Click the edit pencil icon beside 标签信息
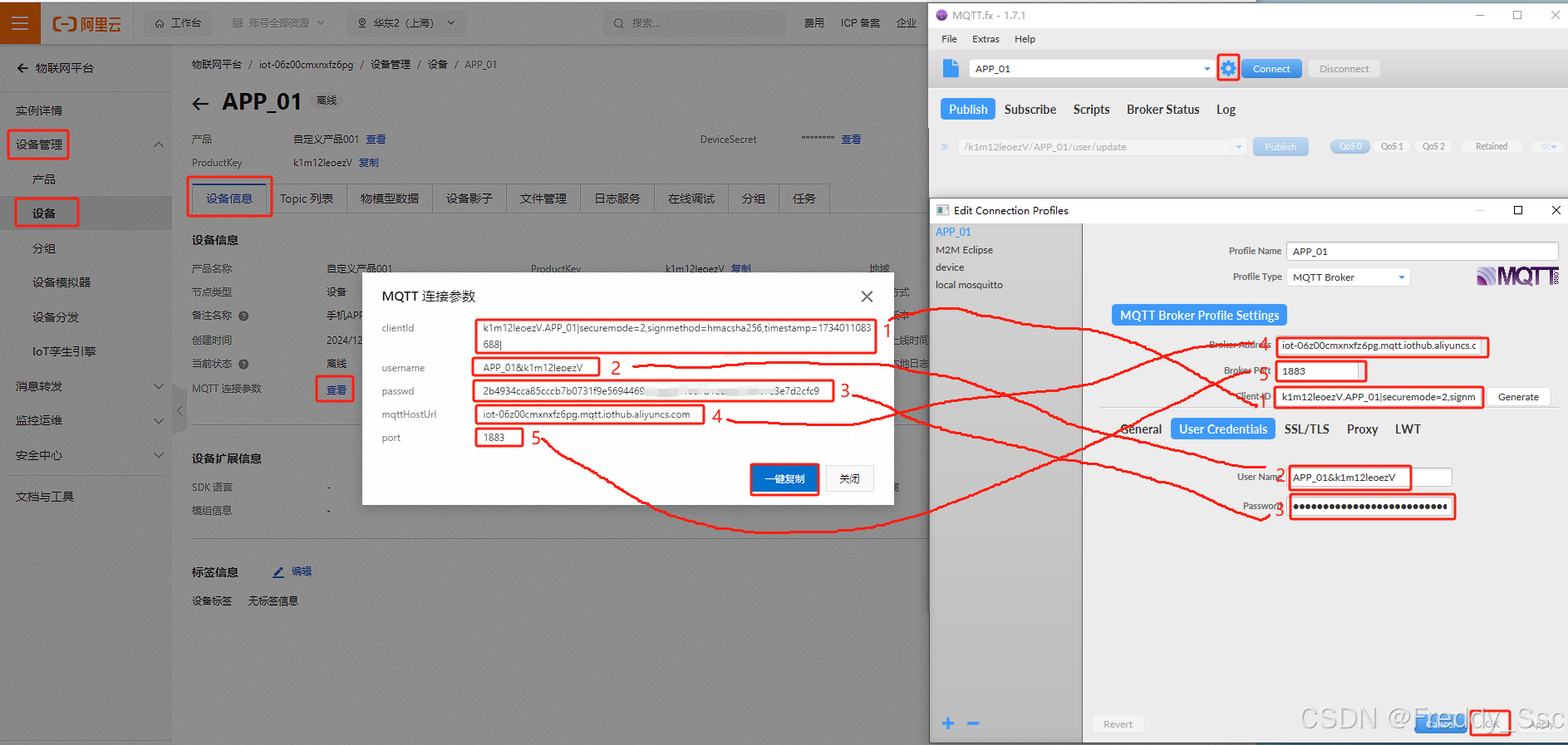Image resolution: width=1568 pixels, height=745 pixels. pos(278,572)
